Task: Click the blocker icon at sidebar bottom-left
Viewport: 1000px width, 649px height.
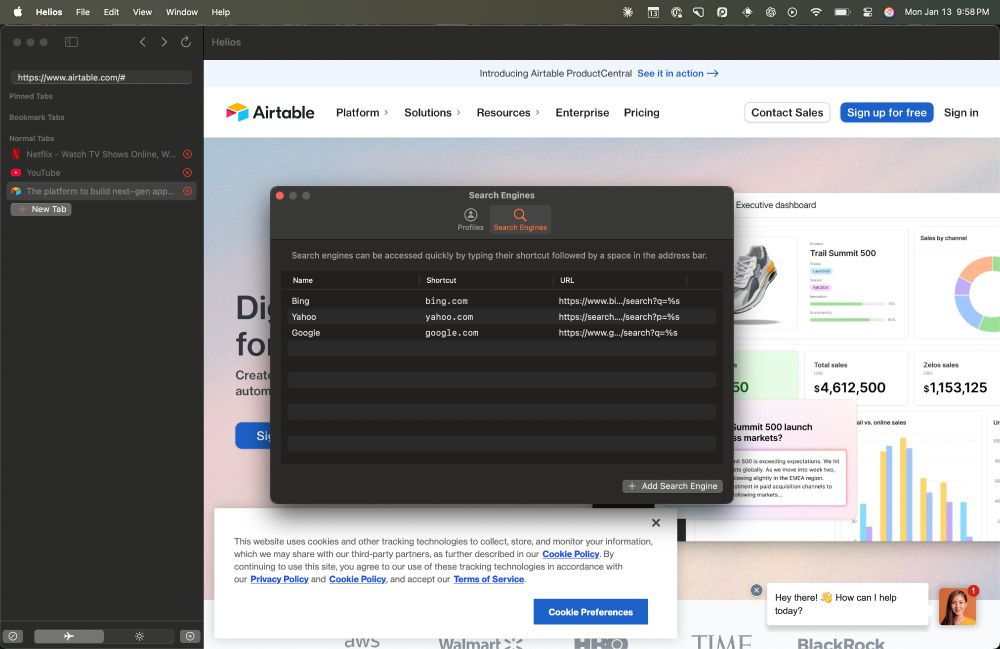Action: click(x=13, y=636)
